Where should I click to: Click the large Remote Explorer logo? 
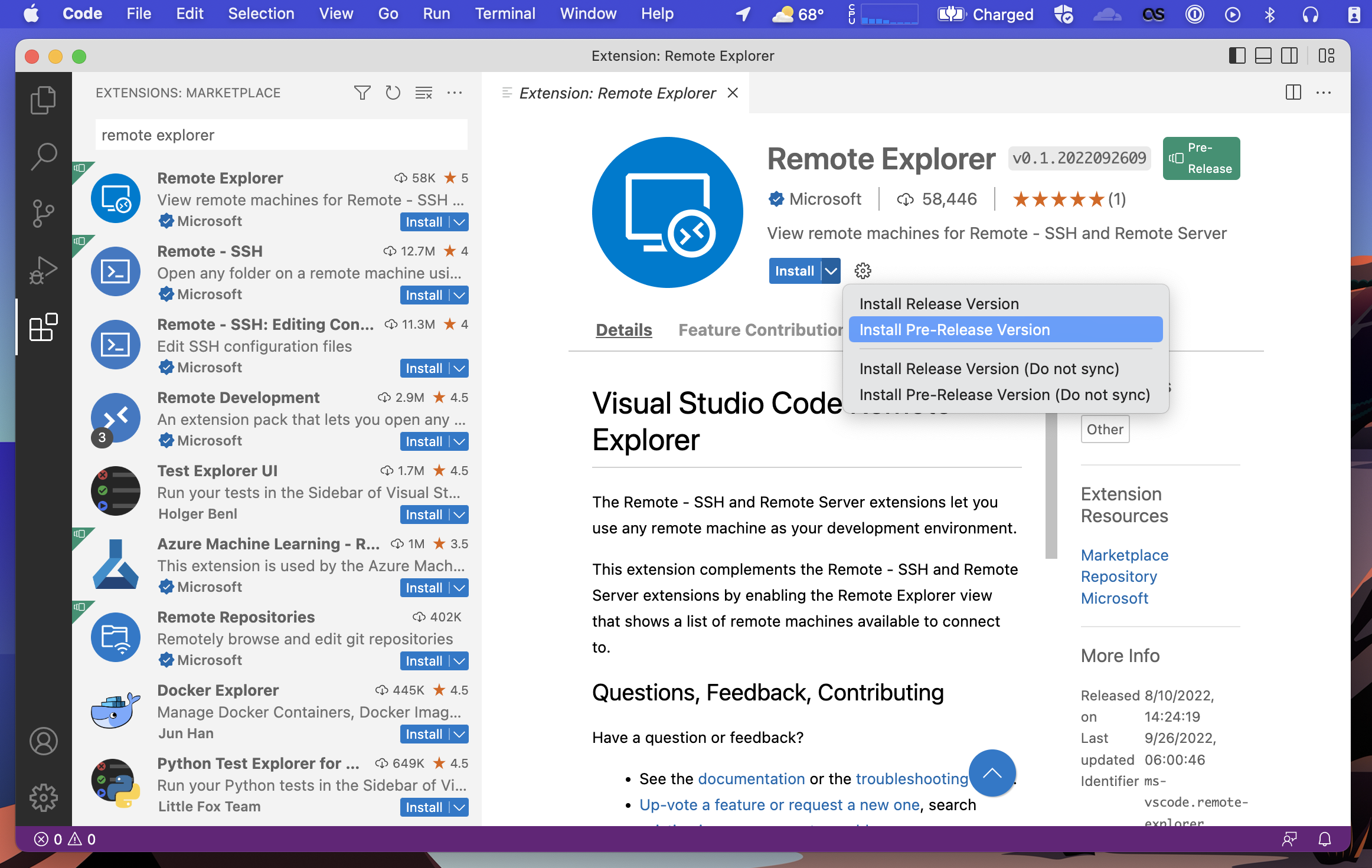667,212
